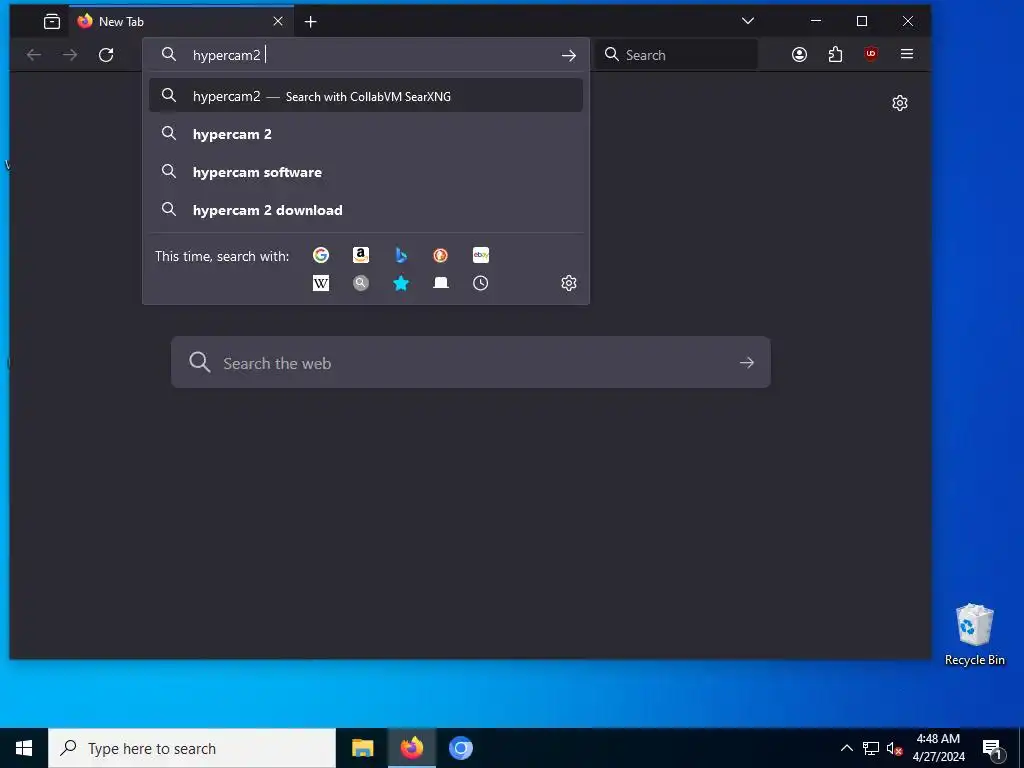This screenshot has width=1024, height=768.
Task: Switch to Firefox in the taskbar
Action: tap(411, 748)
